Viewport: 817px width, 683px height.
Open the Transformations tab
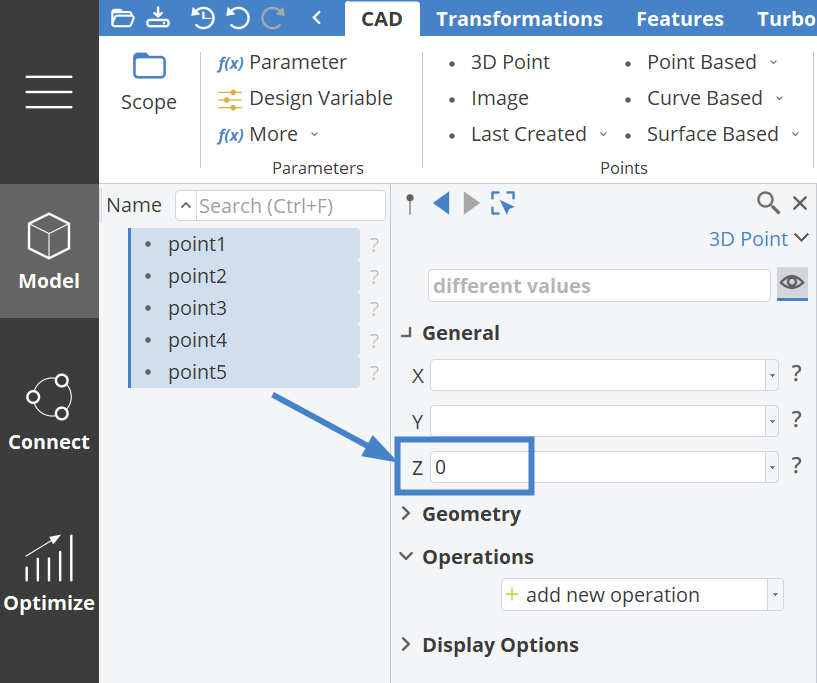[519, 19]
